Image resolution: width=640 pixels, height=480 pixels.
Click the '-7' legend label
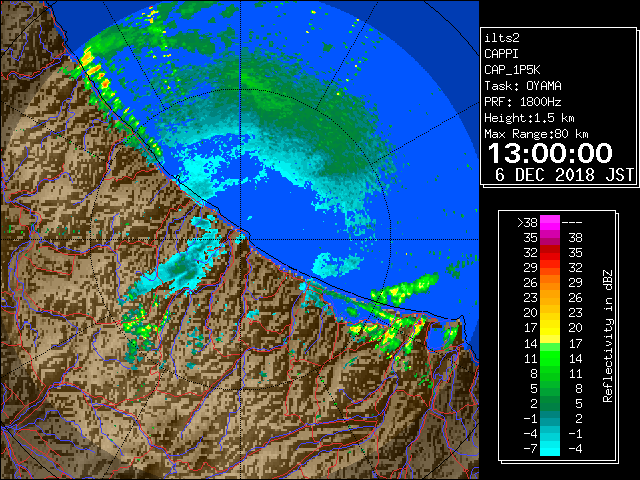530,448
